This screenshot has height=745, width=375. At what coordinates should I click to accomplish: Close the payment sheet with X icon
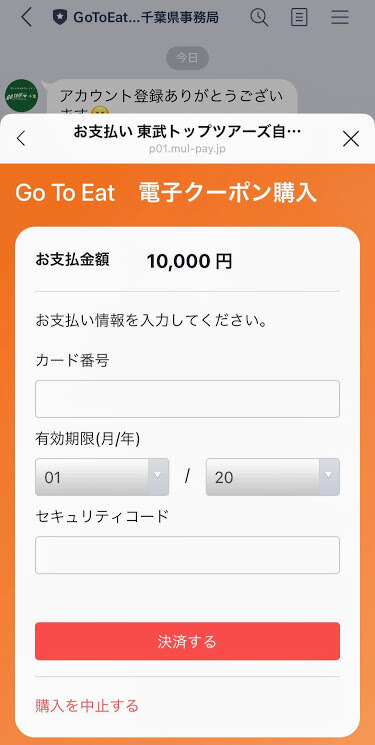click(x=351, y=138)
